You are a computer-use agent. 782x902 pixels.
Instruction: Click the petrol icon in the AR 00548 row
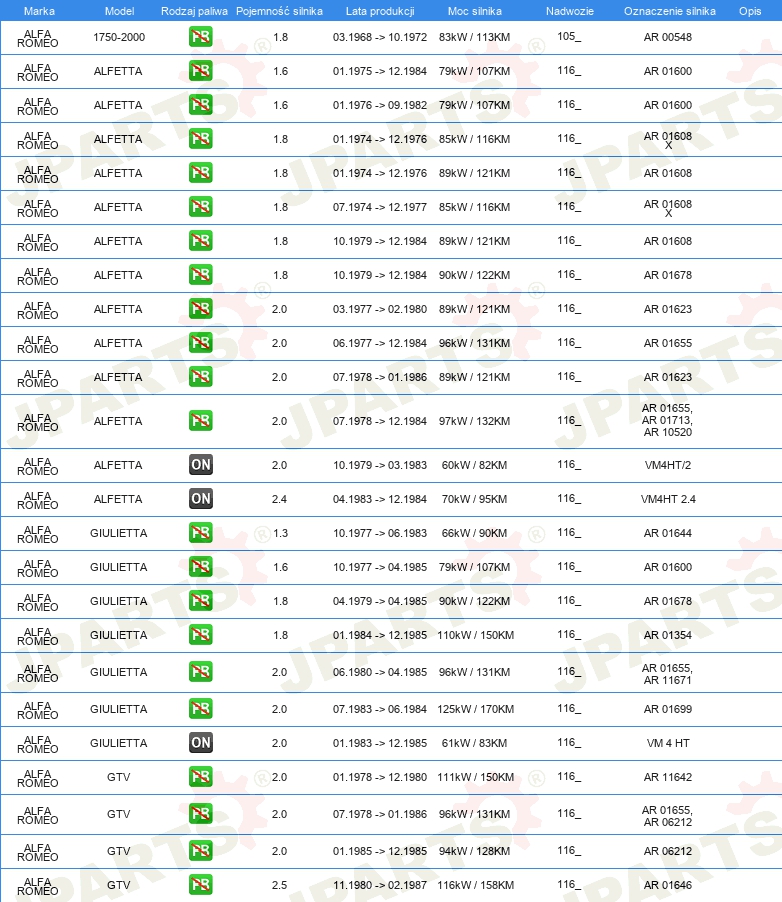coord(201,37)
